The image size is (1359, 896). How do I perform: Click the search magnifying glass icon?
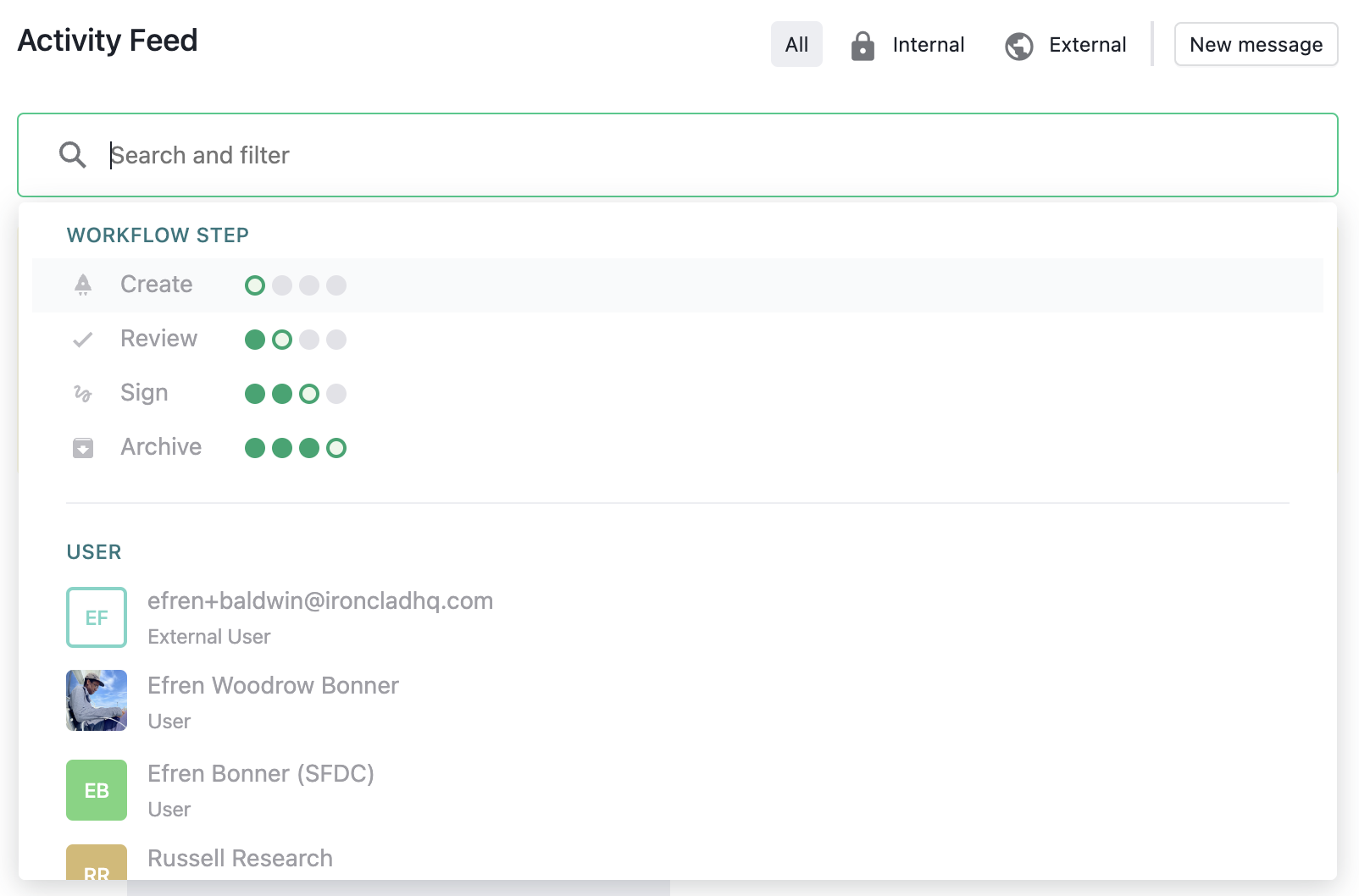pyautogui.click(x=72, y=155)
